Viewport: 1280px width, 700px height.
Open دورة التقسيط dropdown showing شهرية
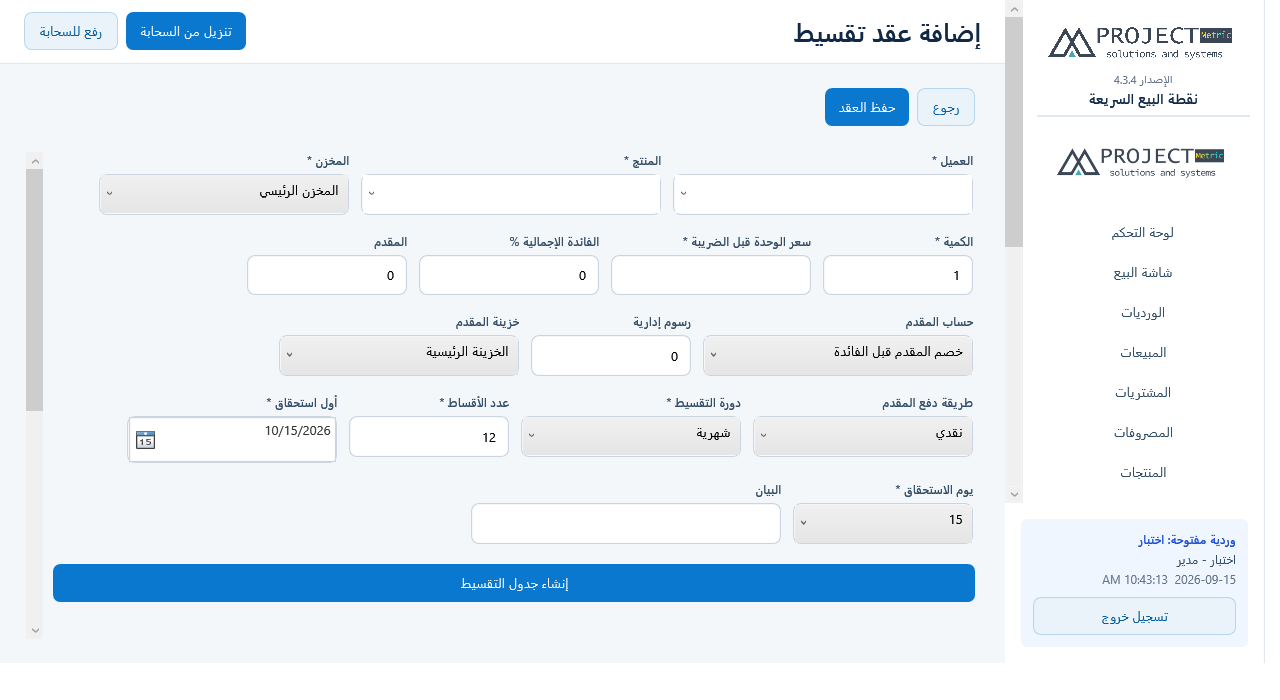point(631,436)
